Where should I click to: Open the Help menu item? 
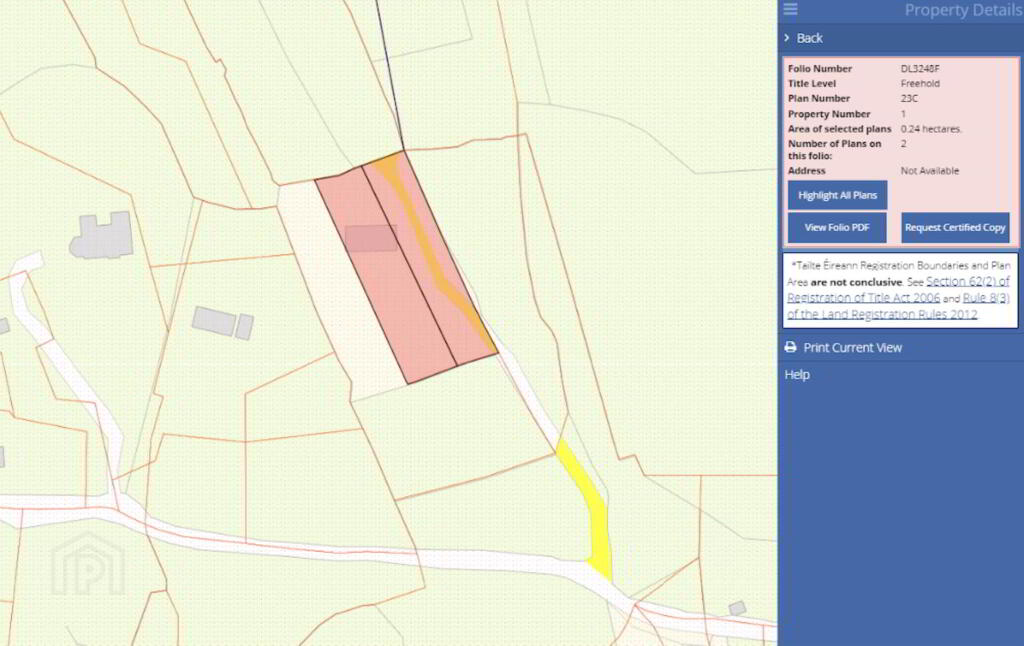[797, 375]
